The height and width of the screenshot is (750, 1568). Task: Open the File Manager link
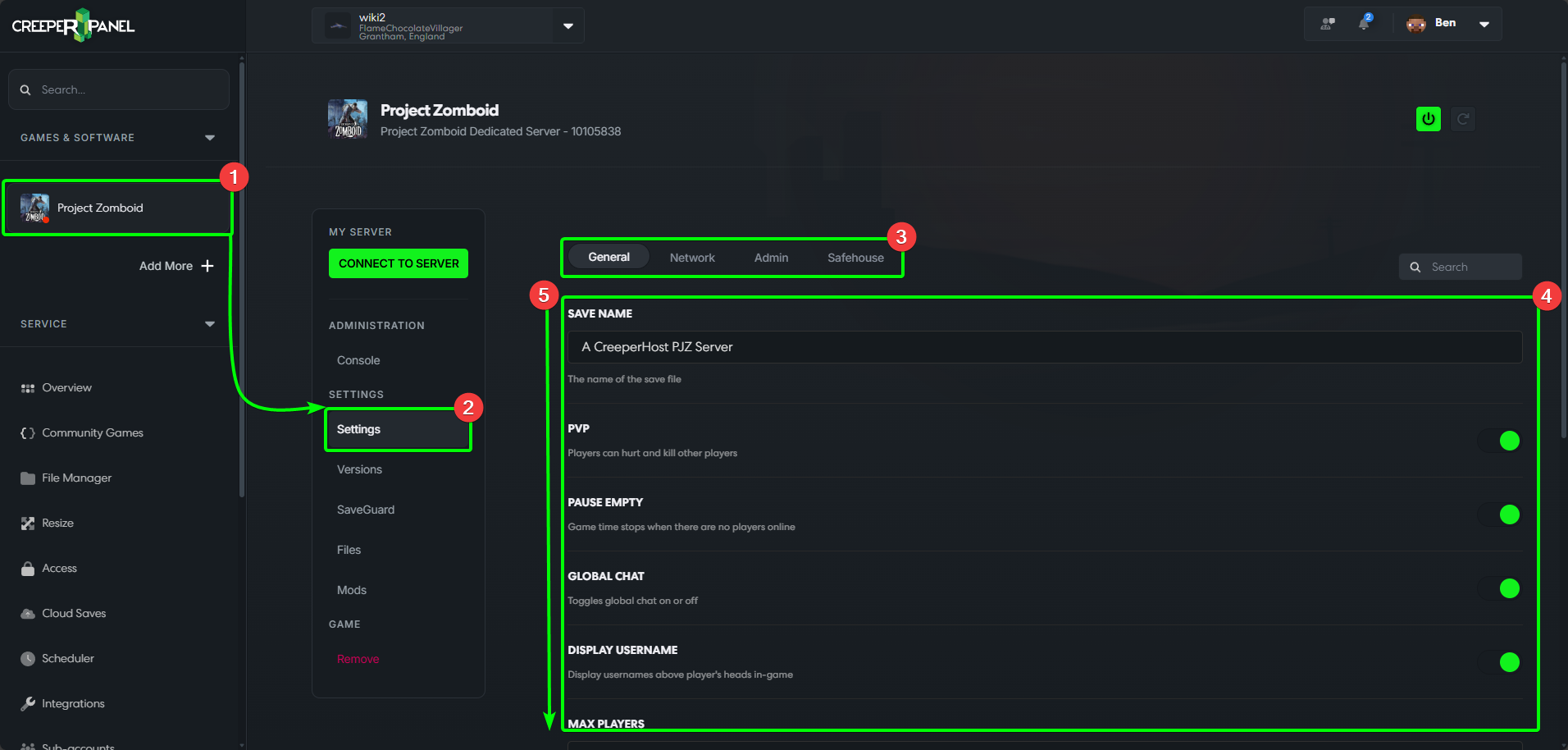click(x=76, y=478)
